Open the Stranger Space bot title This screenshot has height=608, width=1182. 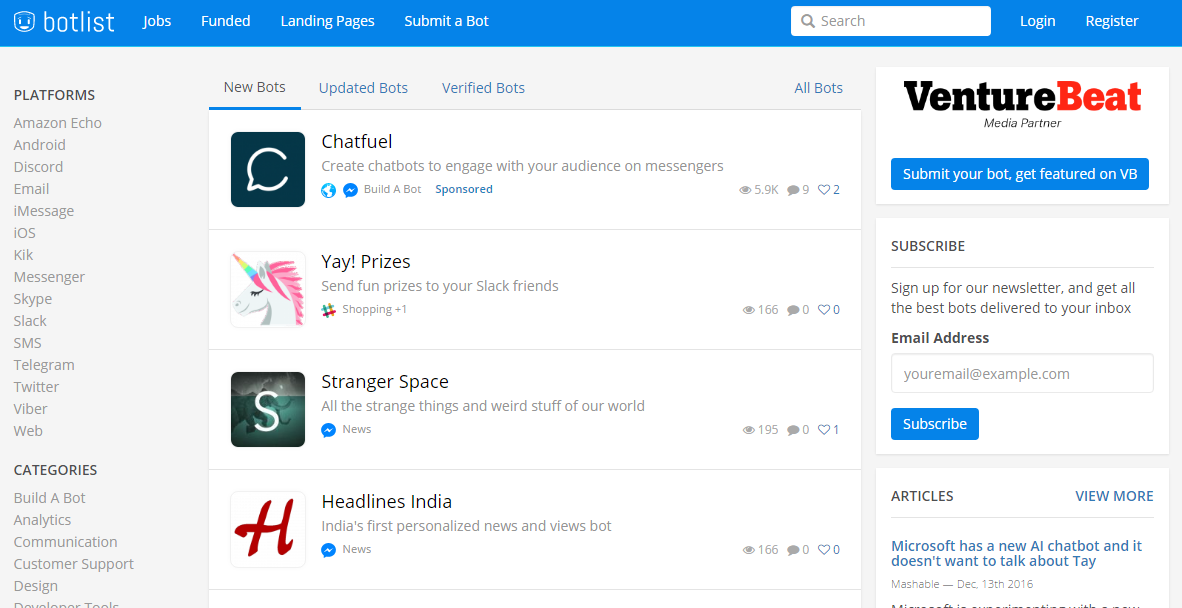pyautogui.click(x=384, y=382)
